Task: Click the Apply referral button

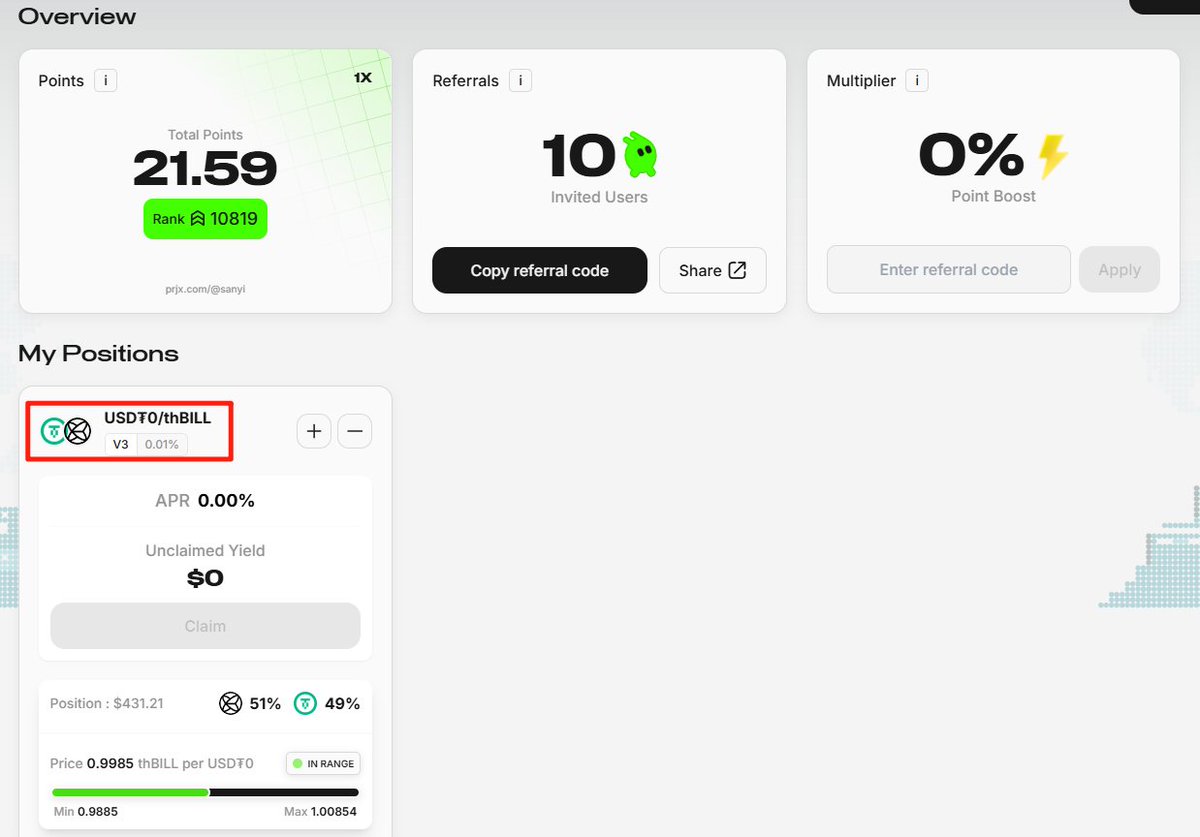Action: click(1119, 269)
